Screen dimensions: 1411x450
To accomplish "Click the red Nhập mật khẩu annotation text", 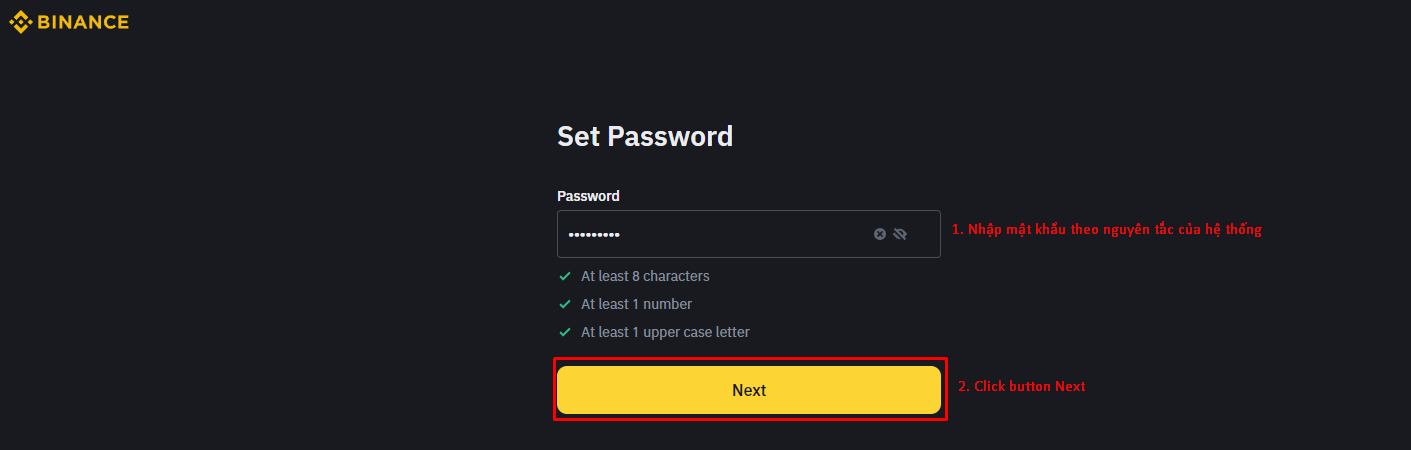I will pyautogui.click(x=1107, y=230).
